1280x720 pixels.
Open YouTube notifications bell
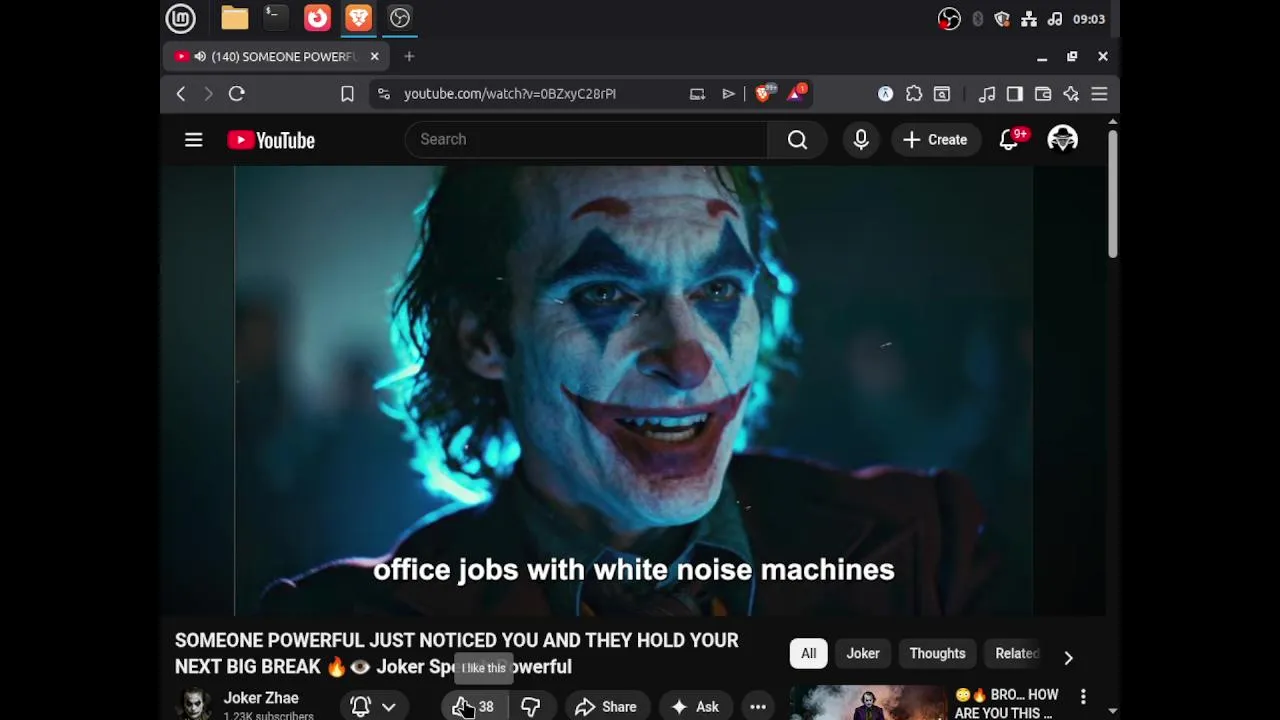point(1009,140)
